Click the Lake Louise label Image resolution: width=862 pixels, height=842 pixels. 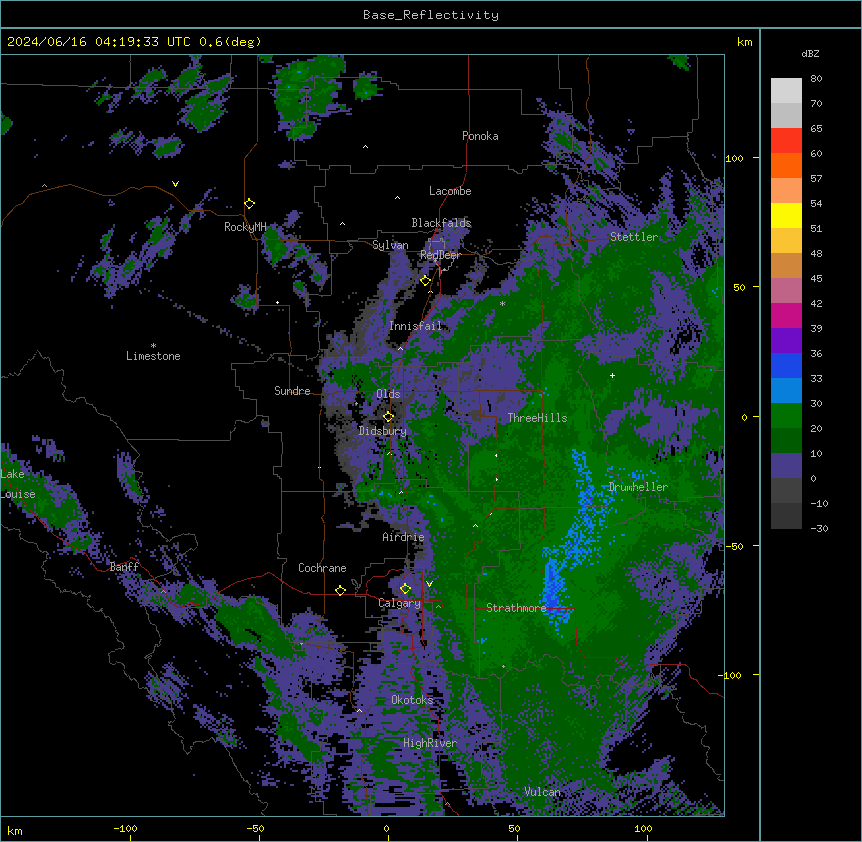tap(16, 484)
